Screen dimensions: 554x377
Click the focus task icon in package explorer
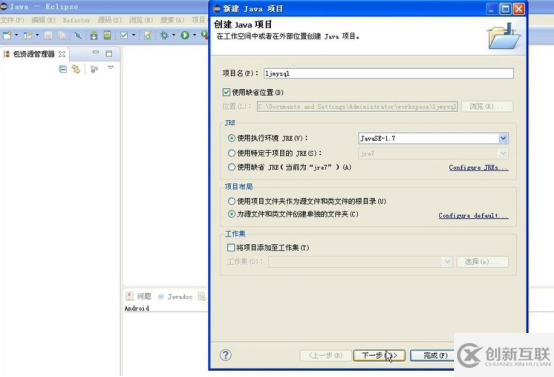pos(94,69)
